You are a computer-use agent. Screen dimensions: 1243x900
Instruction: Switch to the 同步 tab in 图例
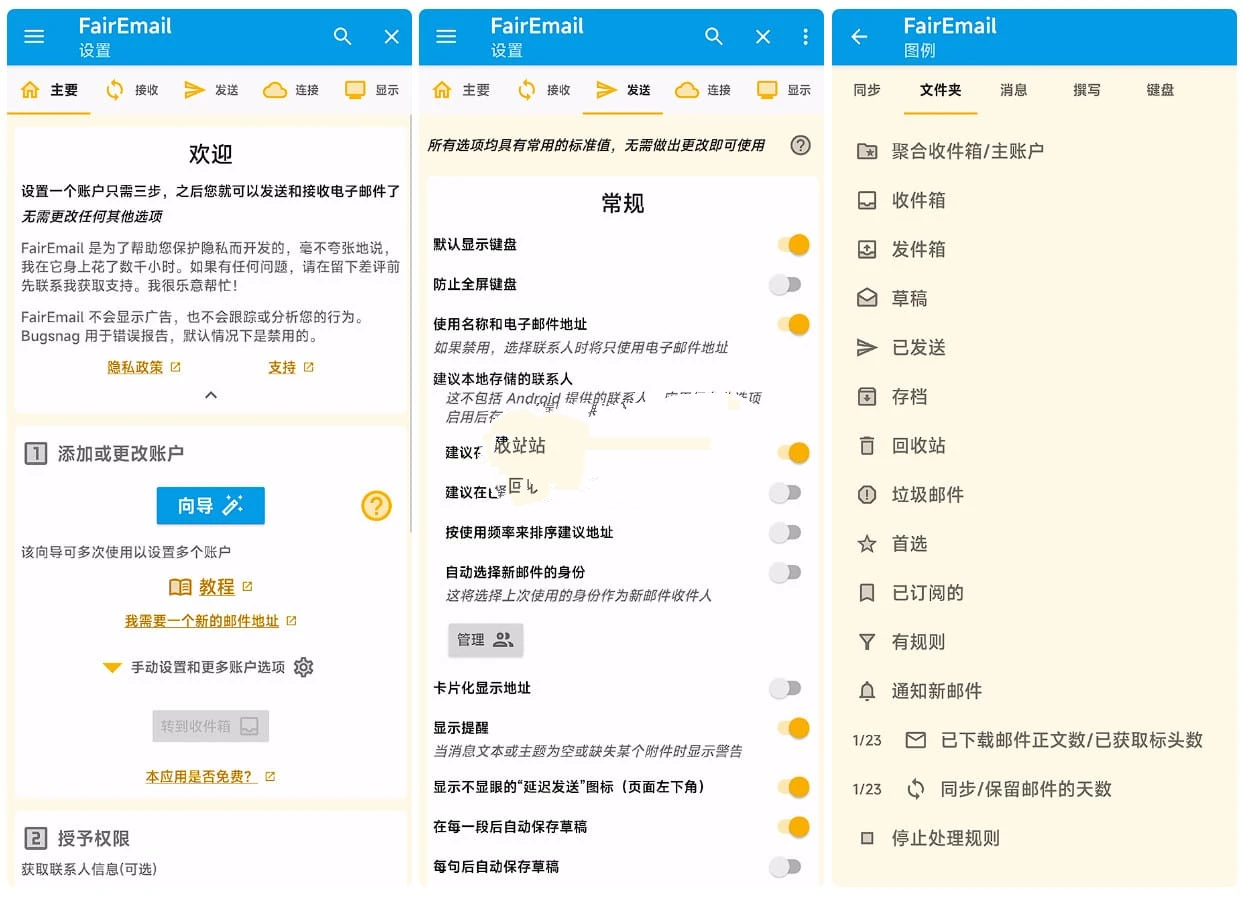click(867, 90)
